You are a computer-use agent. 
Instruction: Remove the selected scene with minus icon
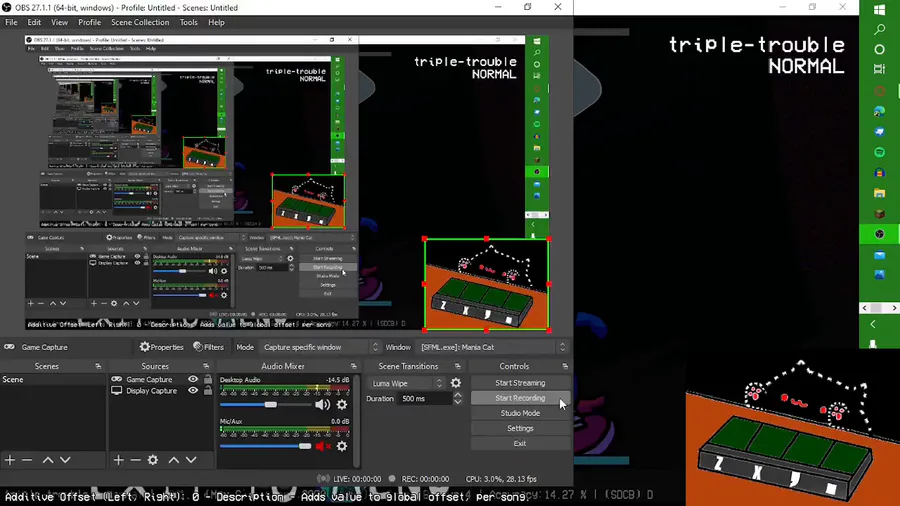pos(27,460)
